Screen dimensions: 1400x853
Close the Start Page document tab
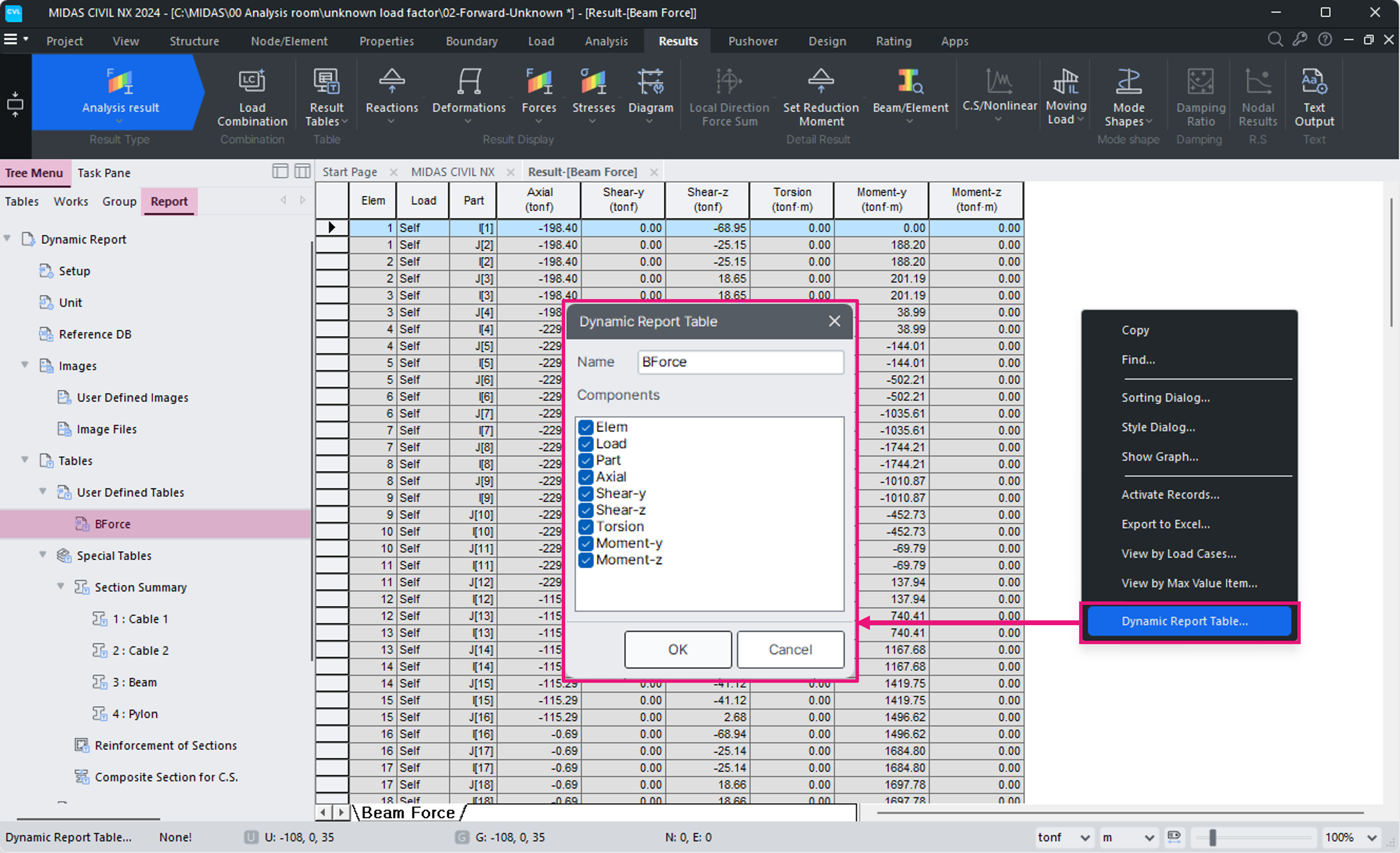pos(393,172)
